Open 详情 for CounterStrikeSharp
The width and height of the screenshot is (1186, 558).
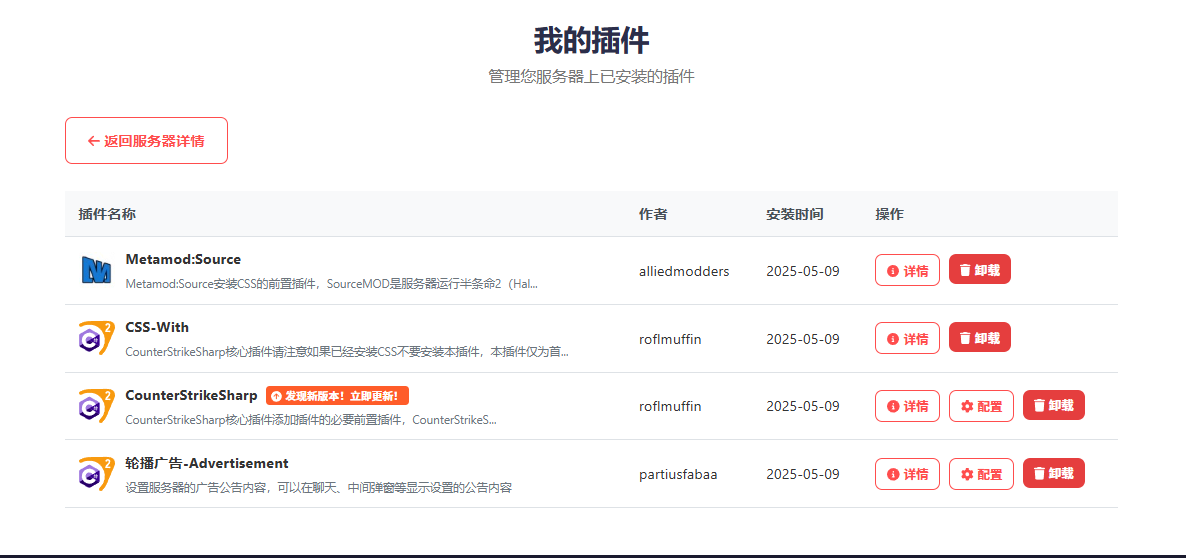908,406
